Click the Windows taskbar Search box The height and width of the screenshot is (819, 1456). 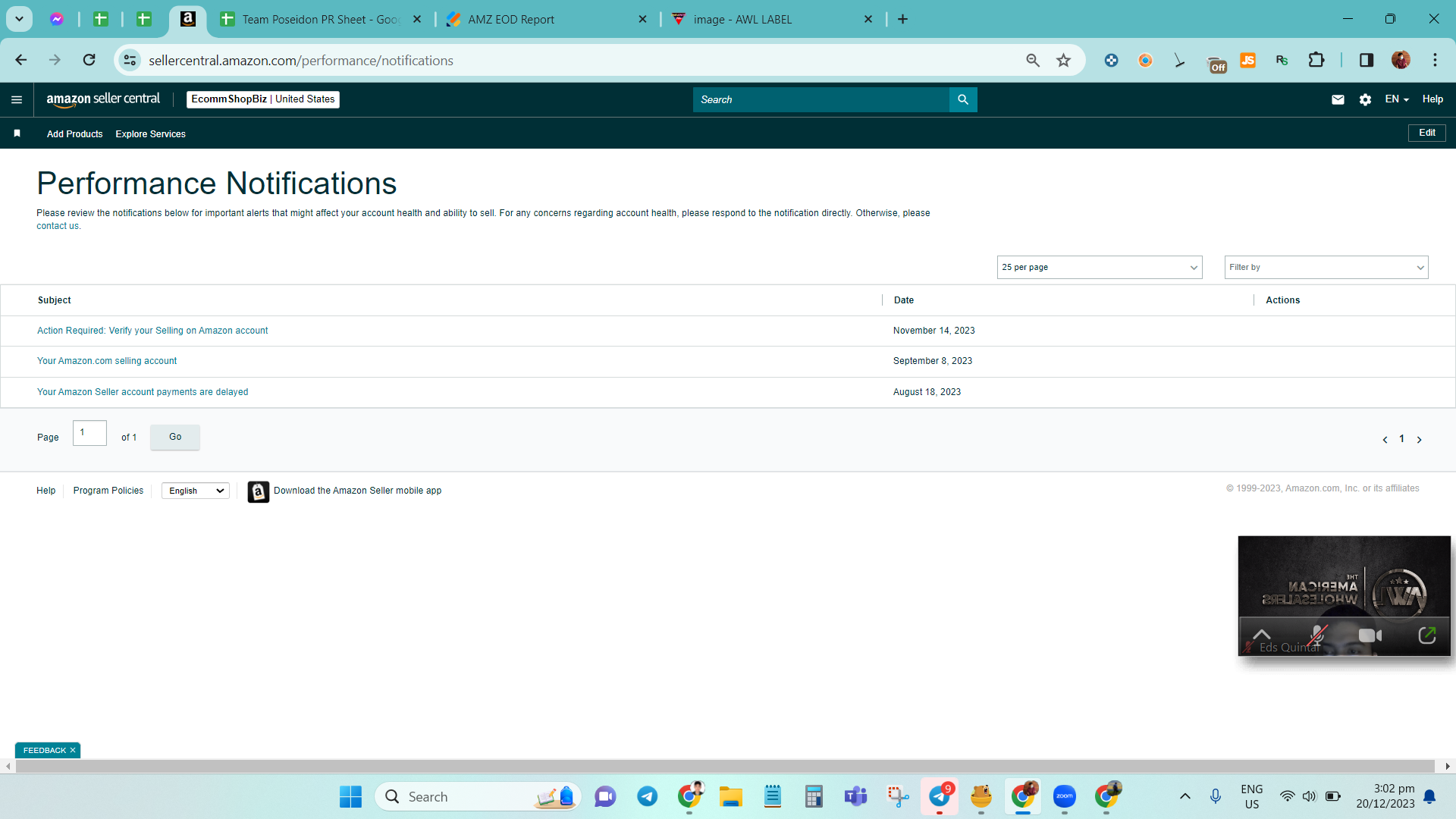(x=478, y=797)
